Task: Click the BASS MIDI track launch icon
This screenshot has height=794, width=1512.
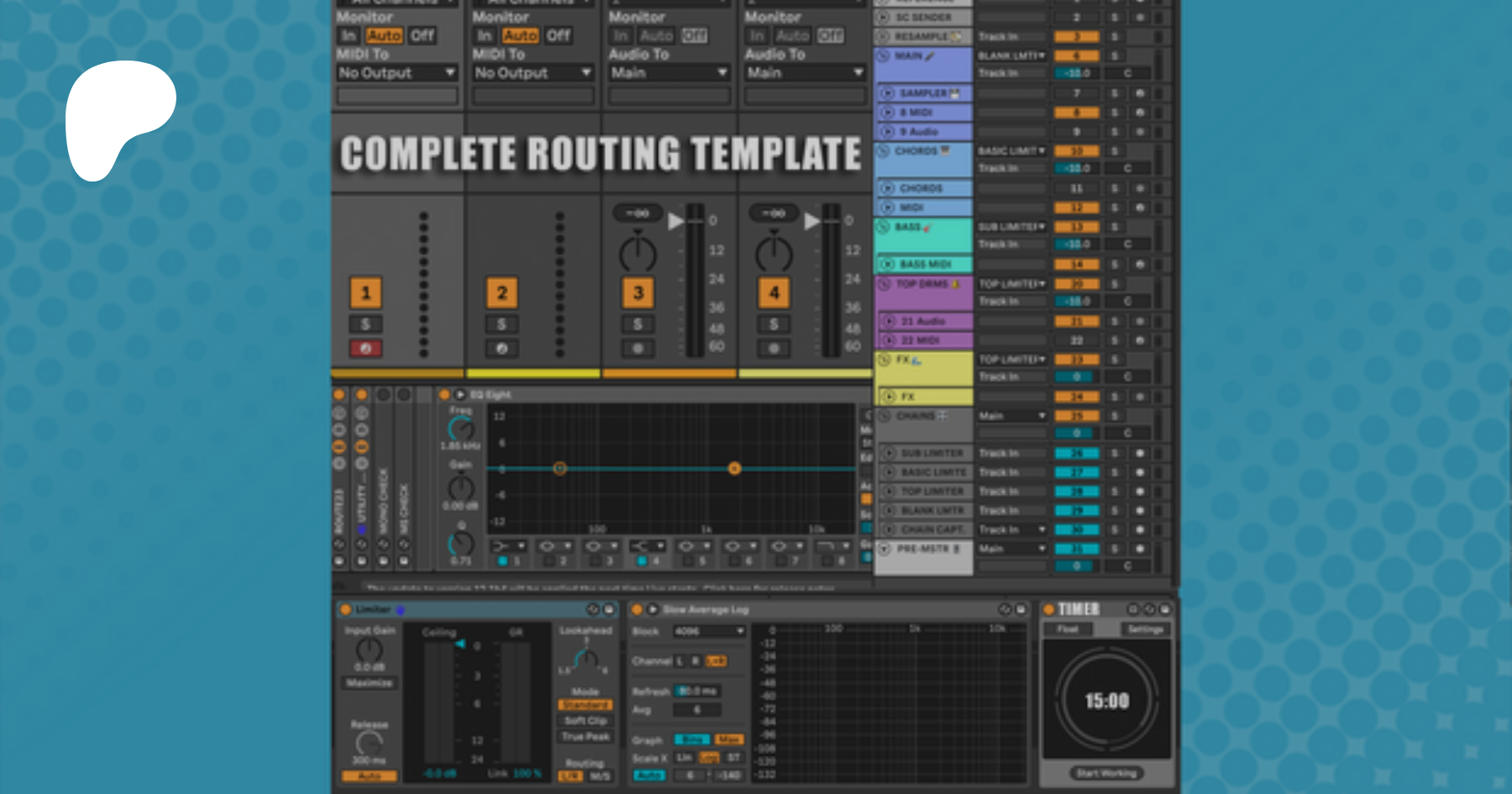Action: click(888, 265)
